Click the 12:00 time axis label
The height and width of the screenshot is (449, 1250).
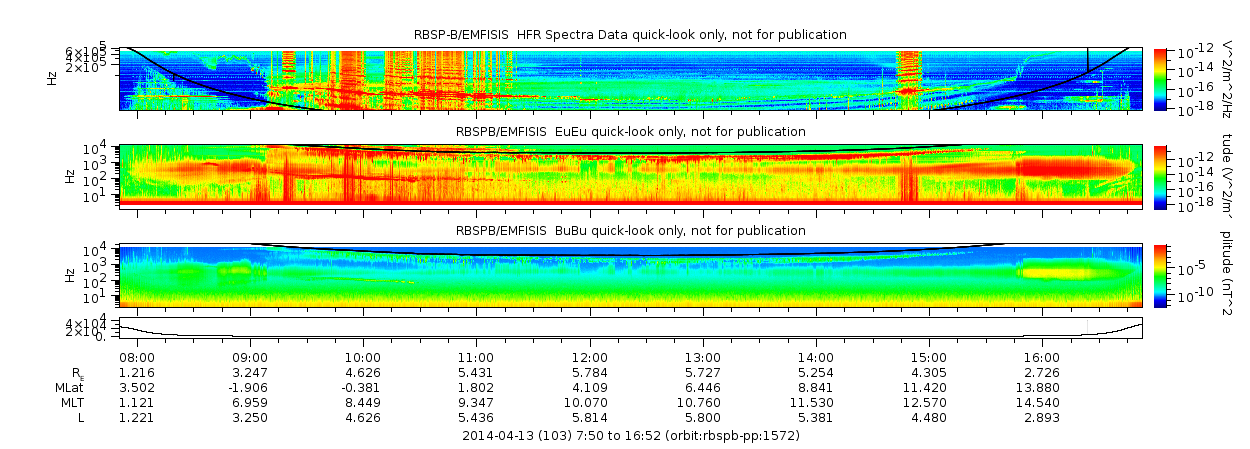coord(589,357)
